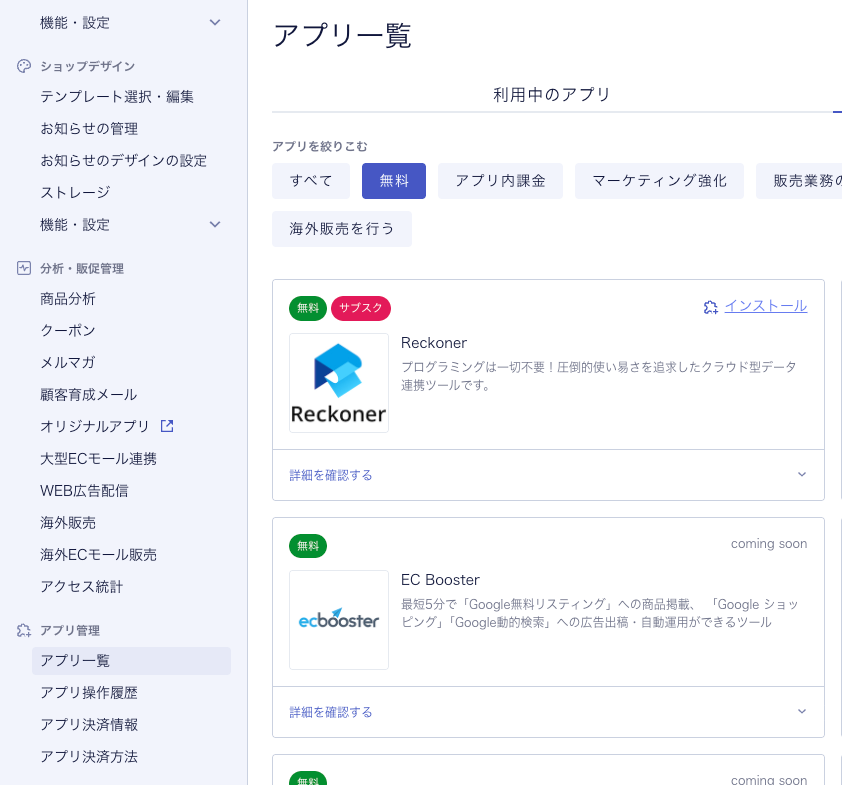Click the インストール link for Reckoner
Image resolution: width=842 pixels, height=785 pixels.
coord(765,306)
